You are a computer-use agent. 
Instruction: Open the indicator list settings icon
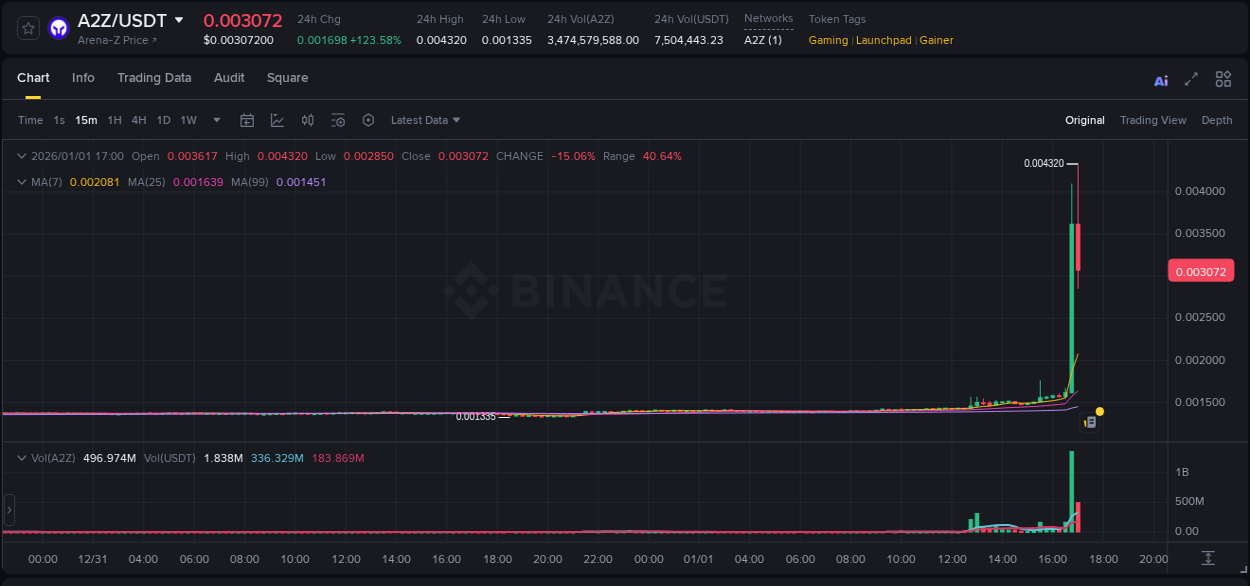(338, 120)
